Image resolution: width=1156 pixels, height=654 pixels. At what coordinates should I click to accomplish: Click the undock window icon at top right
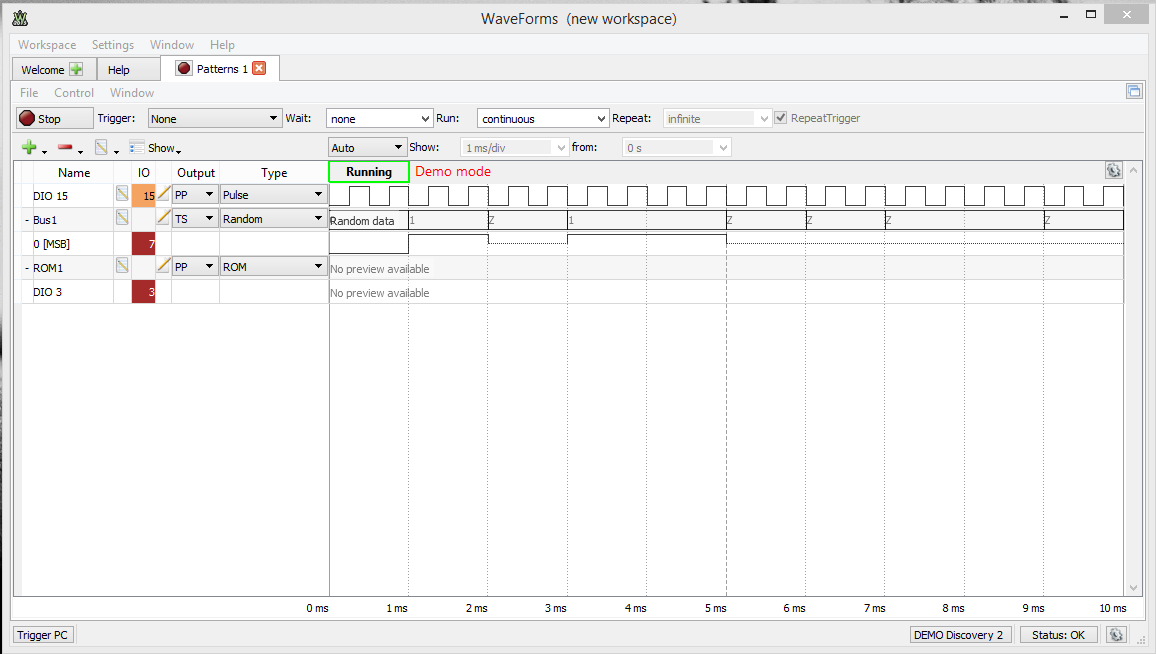[1134, 91]
